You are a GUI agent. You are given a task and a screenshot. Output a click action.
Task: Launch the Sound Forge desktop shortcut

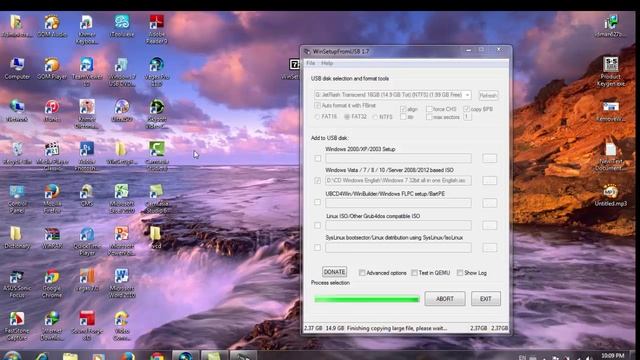coord(87,326)
